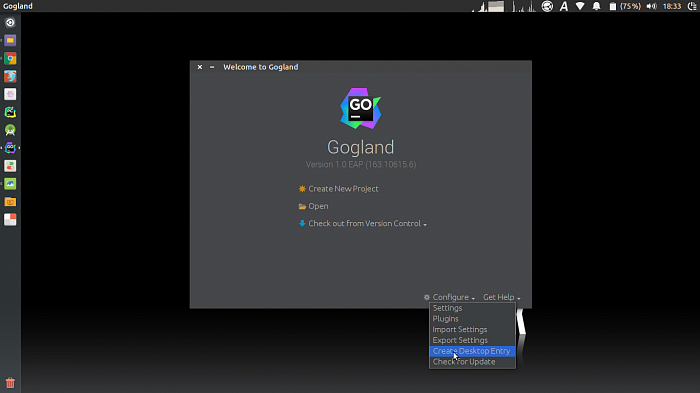Image resolution: width=700 pixels, height=393 pixels.
Task: Close the Welcome to Gogland window
Action: (x=200, y=67)
